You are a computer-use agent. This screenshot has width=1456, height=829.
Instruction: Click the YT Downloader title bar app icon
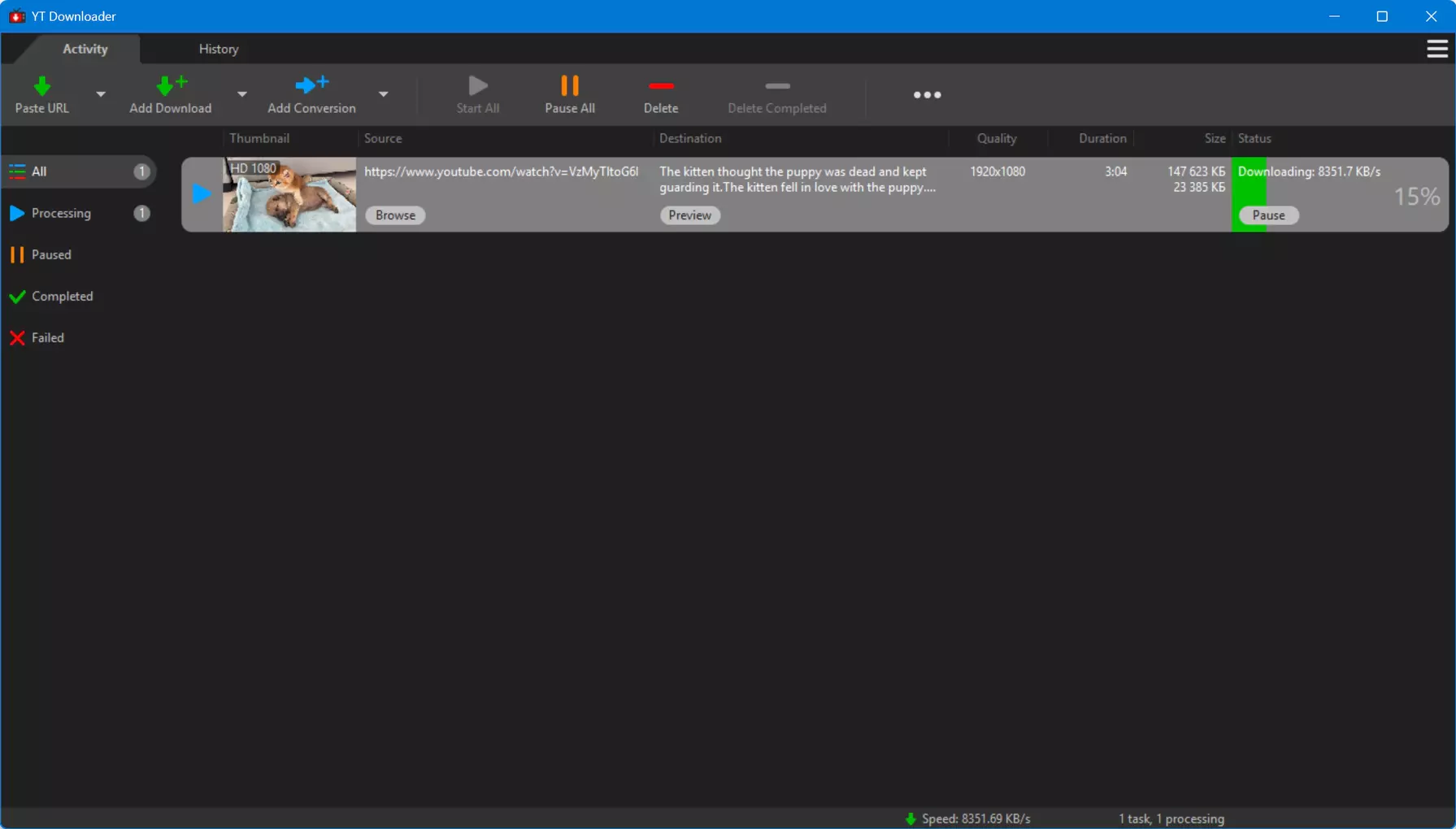[x=16, y=16]
